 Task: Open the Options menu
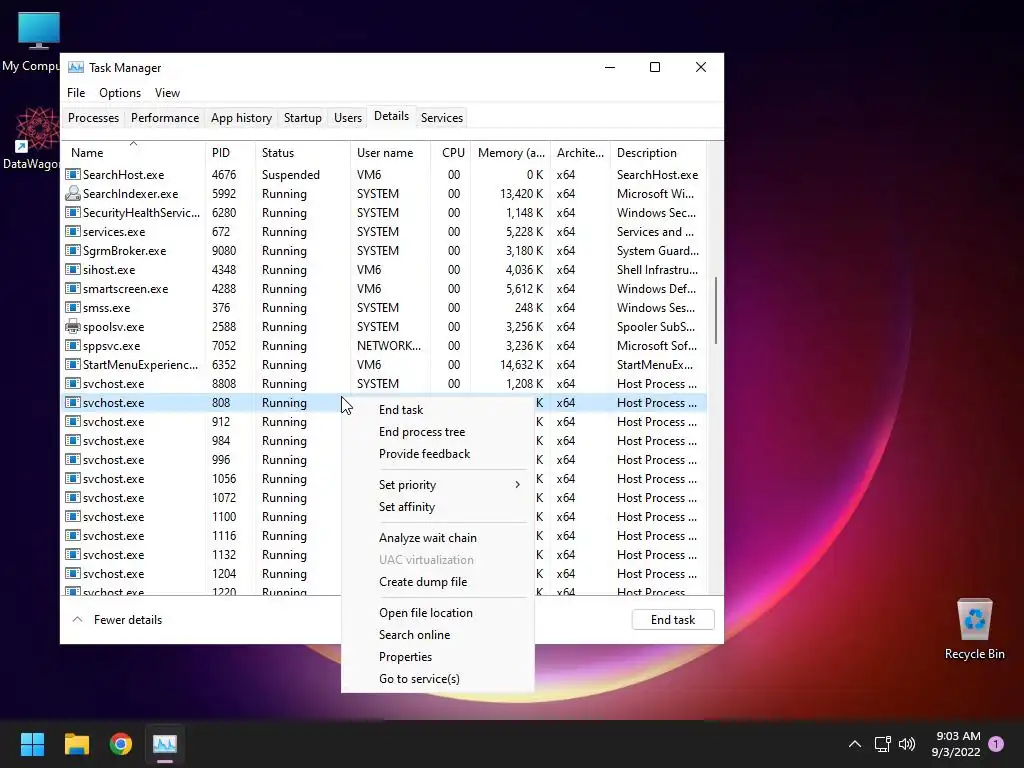point(120,93)
